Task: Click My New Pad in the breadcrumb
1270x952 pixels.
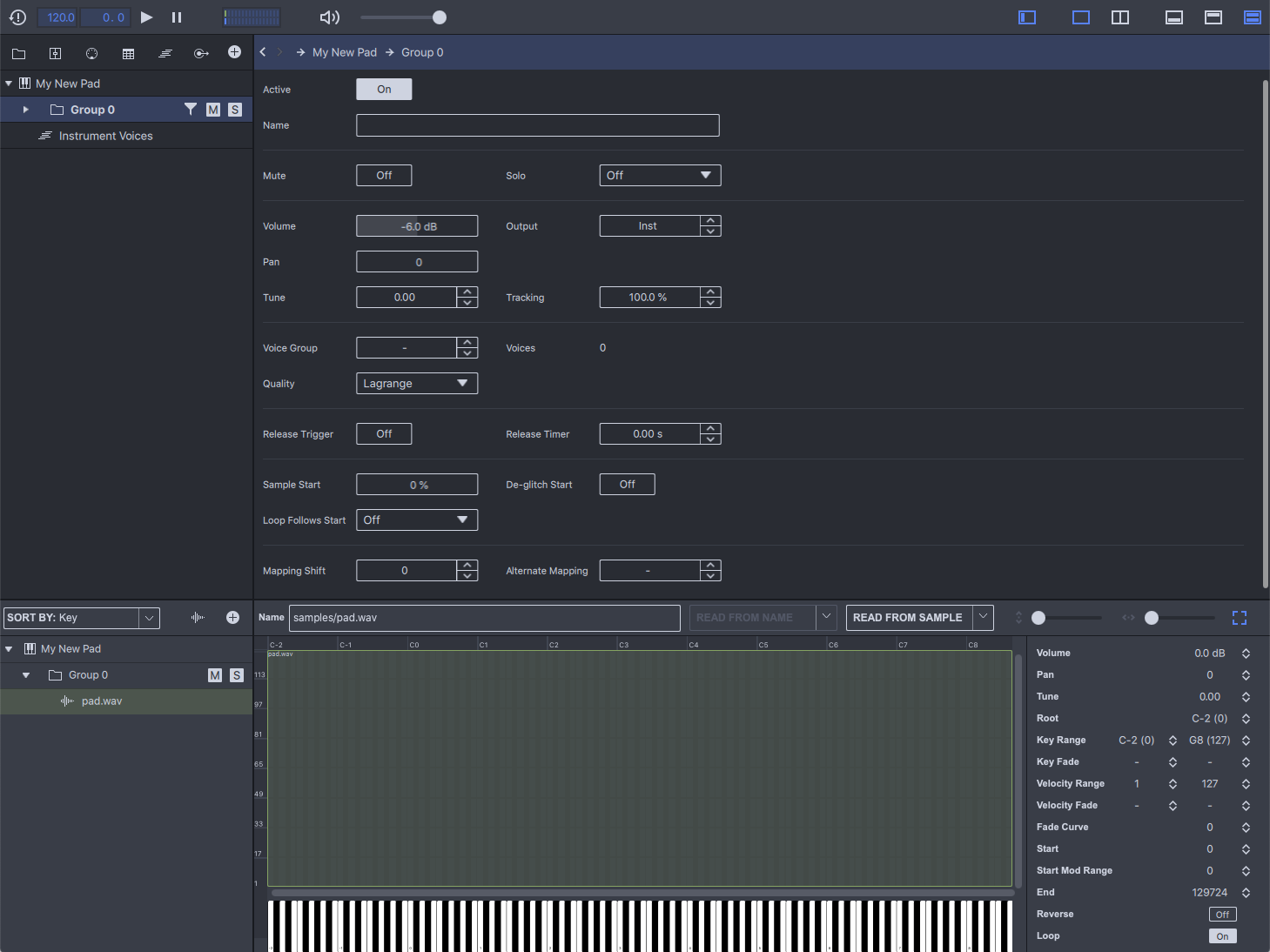Action: pos(345,52)
